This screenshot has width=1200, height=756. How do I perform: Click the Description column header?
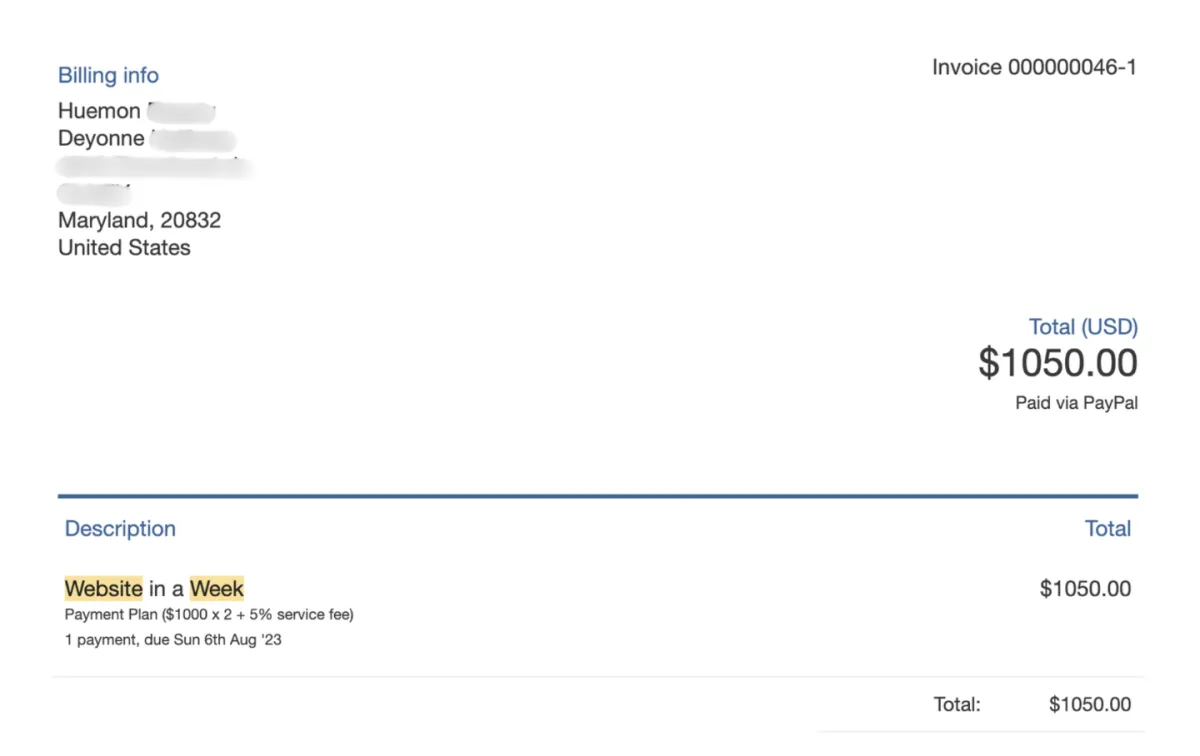click(x=120, y=529)
